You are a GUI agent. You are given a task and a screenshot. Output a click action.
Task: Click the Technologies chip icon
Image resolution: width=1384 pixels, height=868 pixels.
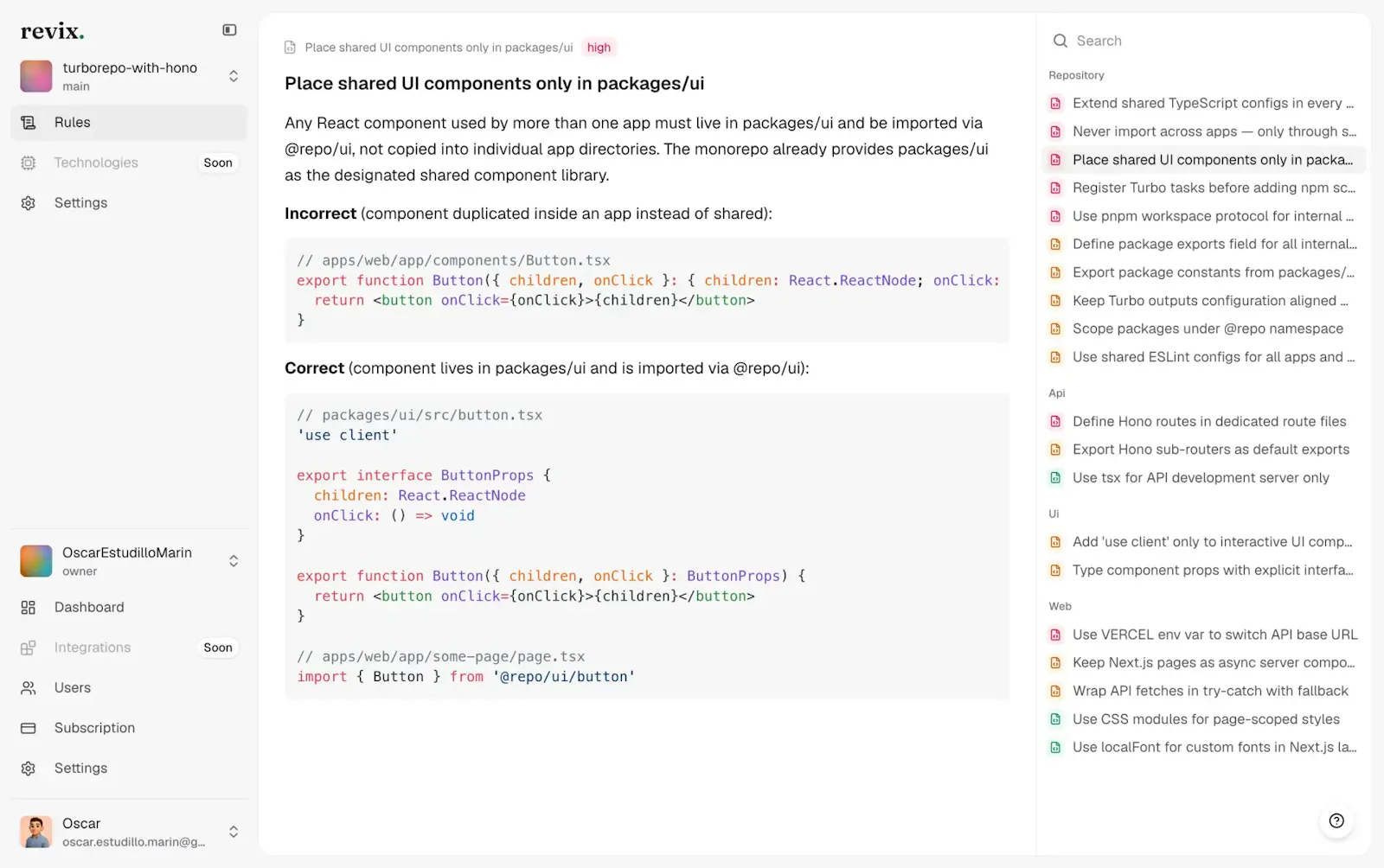pos(29,163)
